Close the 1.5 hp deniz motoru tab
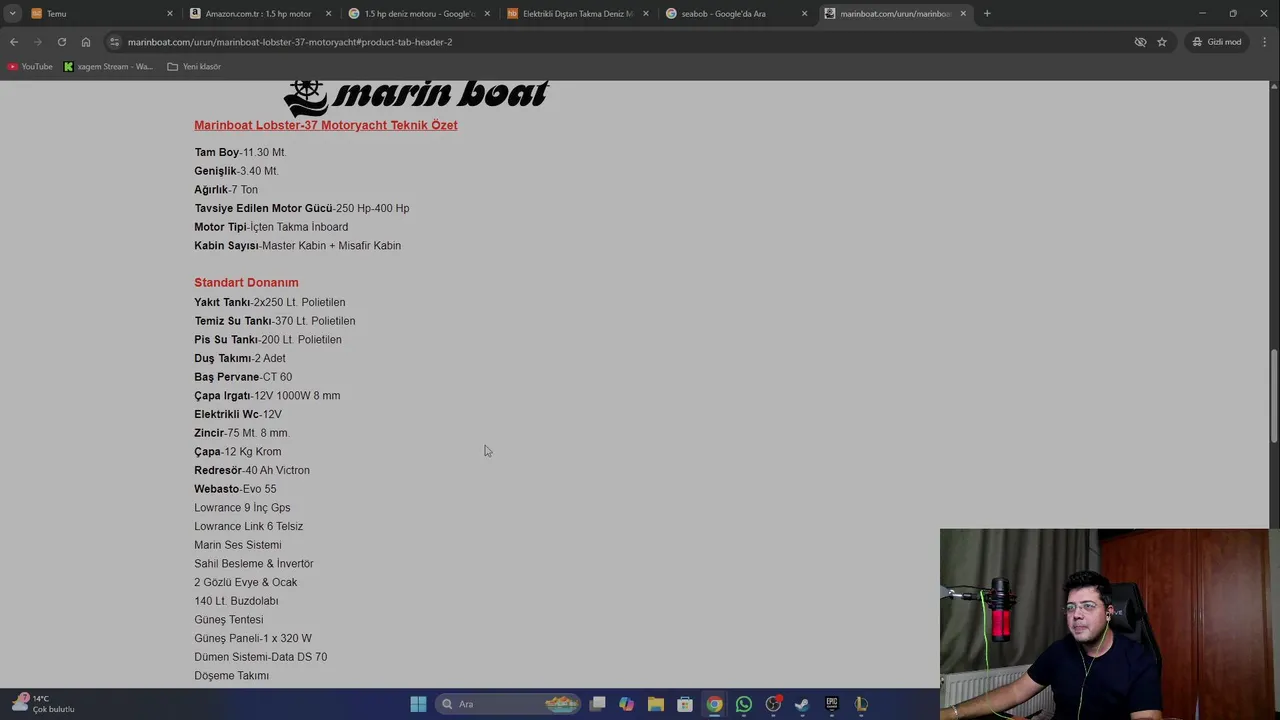 pos(487,14)
